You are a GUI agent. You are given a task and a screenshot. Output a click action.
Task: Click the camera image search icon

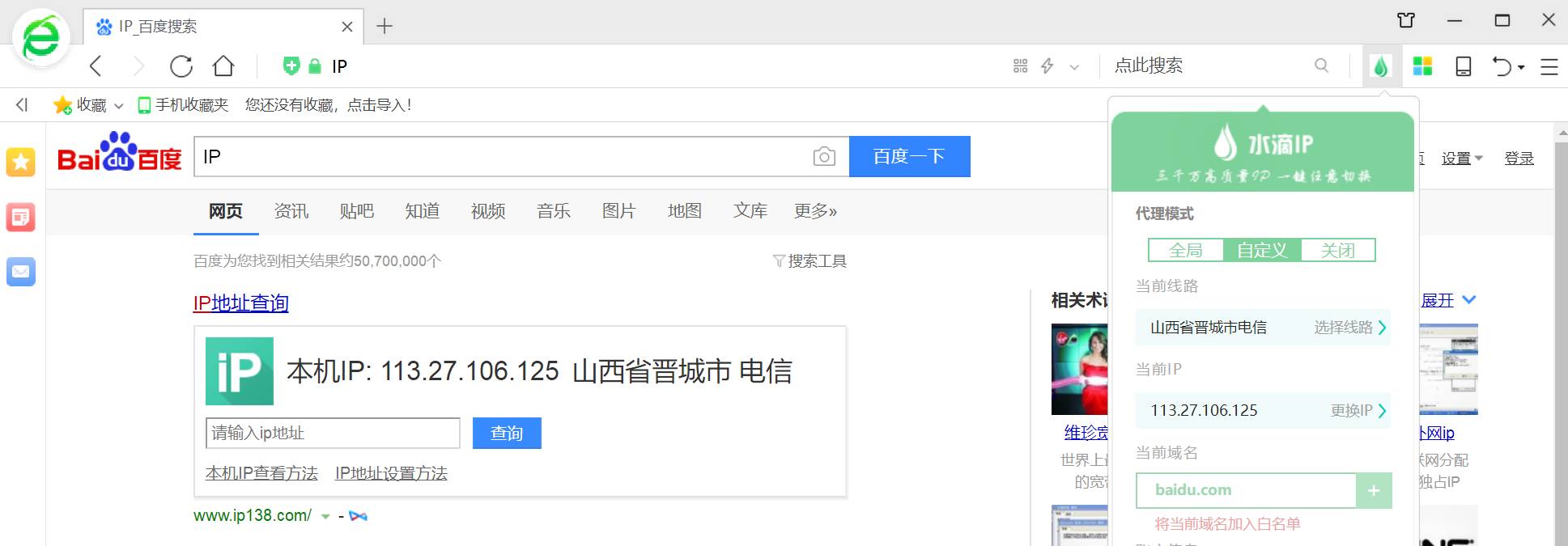click(x=824, y=157)
